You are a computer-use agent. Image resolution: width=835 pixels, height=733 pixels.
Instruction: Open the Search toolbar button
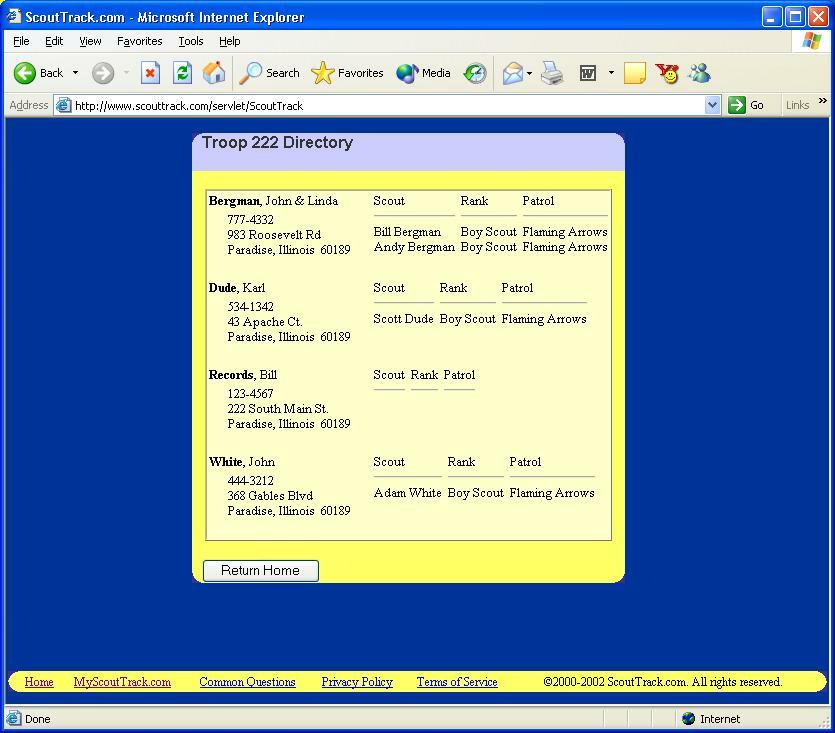pos(270,73)
